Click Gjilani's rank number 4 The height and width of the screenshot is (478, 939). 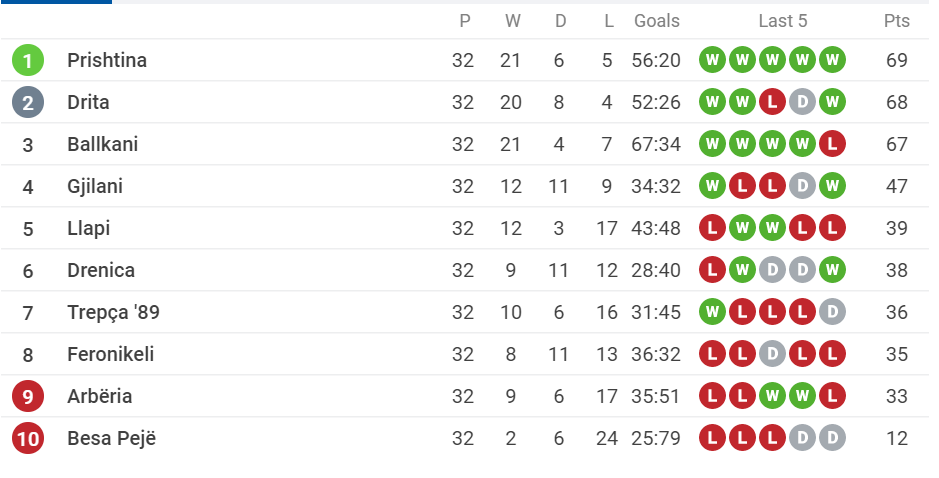(x=28, y=186)
